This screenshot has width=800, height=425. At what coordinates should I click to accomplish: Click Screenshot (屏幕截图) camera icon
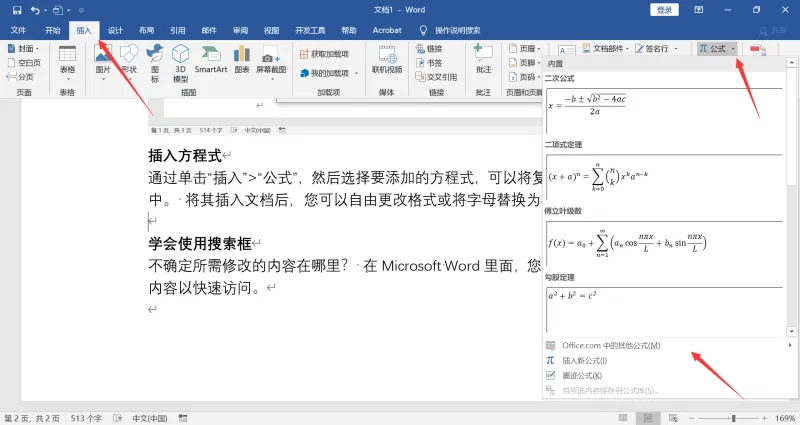[x=271, y=63]
